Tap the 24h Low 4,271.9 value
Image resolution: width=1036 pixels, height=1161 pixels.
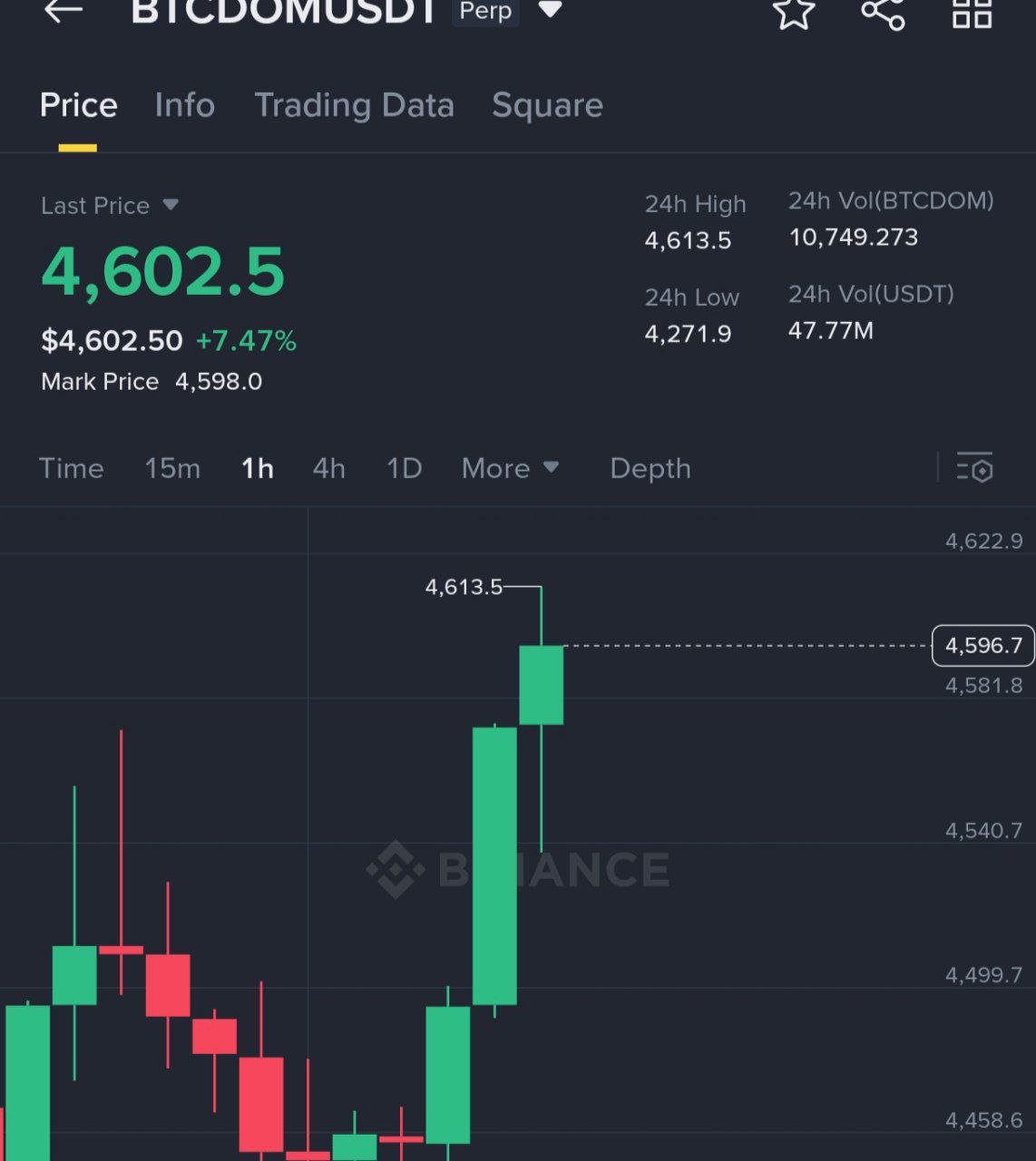[688, 334]
